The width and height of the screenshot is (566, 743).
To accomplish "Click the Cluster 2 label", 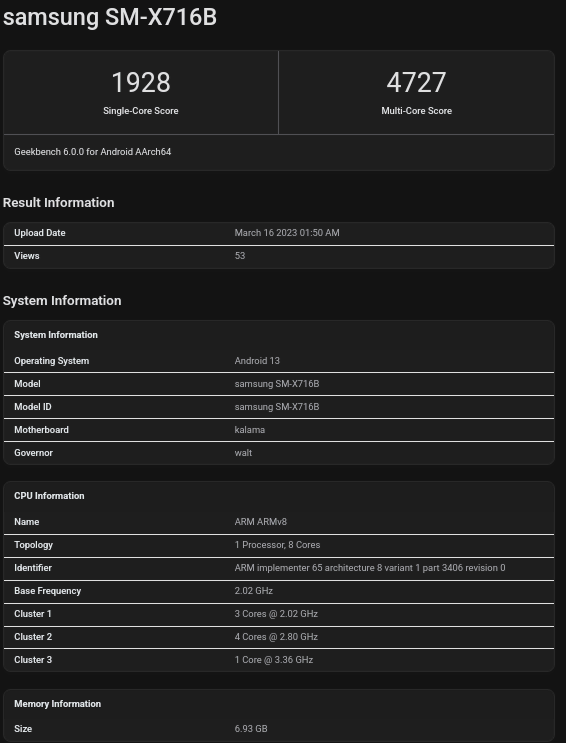I will [33, 637].
